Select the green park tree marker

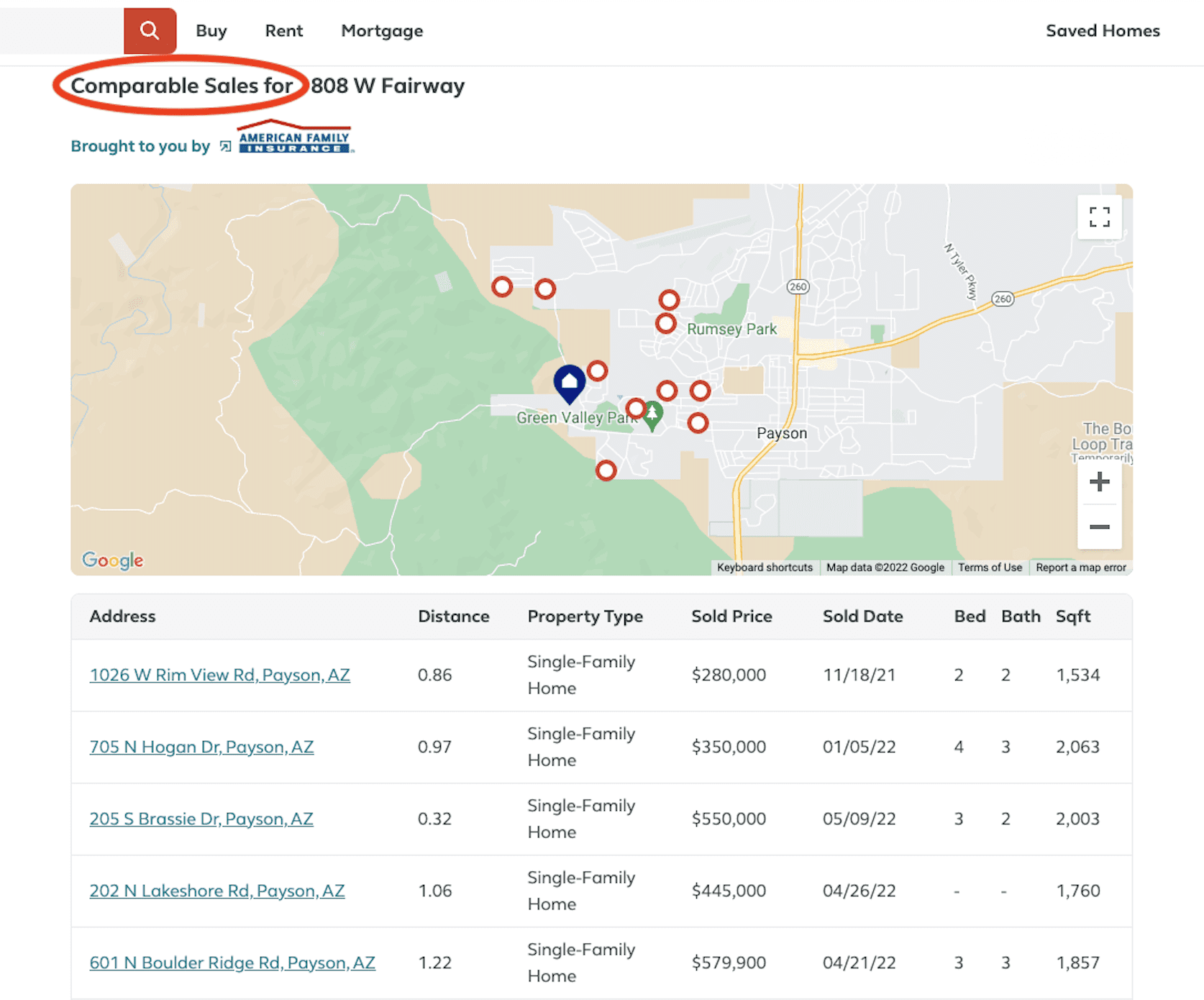point(652,414)
